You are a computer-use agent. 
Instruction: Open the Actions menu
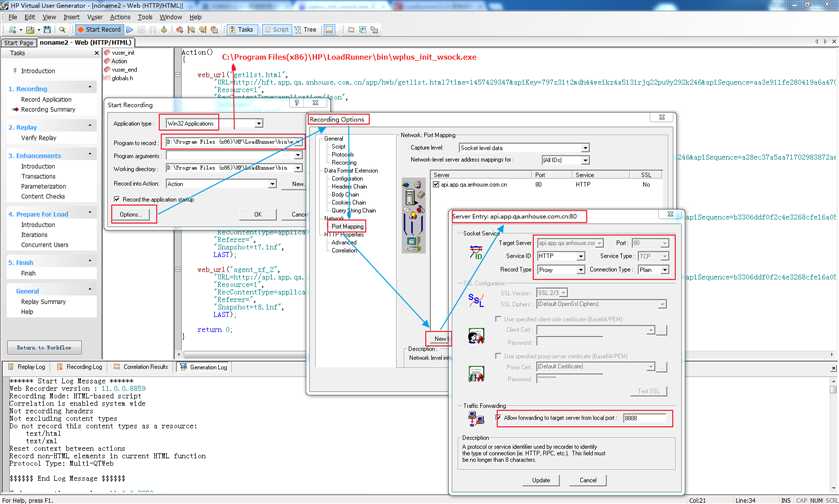point(120,17)
